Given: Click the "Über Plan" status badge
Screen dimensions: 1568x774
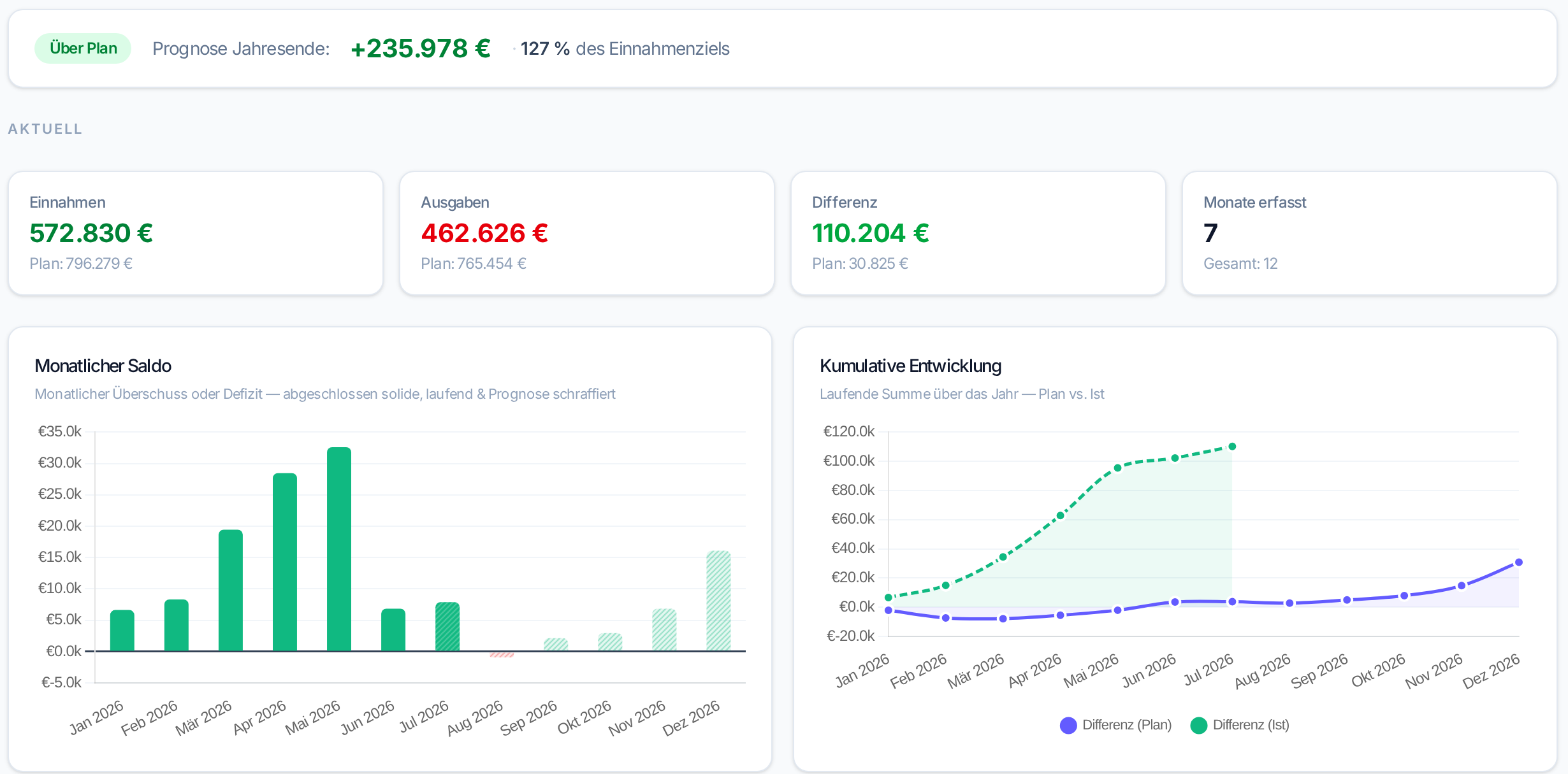Looking at the screenshot, I should (x=83, y=48).
